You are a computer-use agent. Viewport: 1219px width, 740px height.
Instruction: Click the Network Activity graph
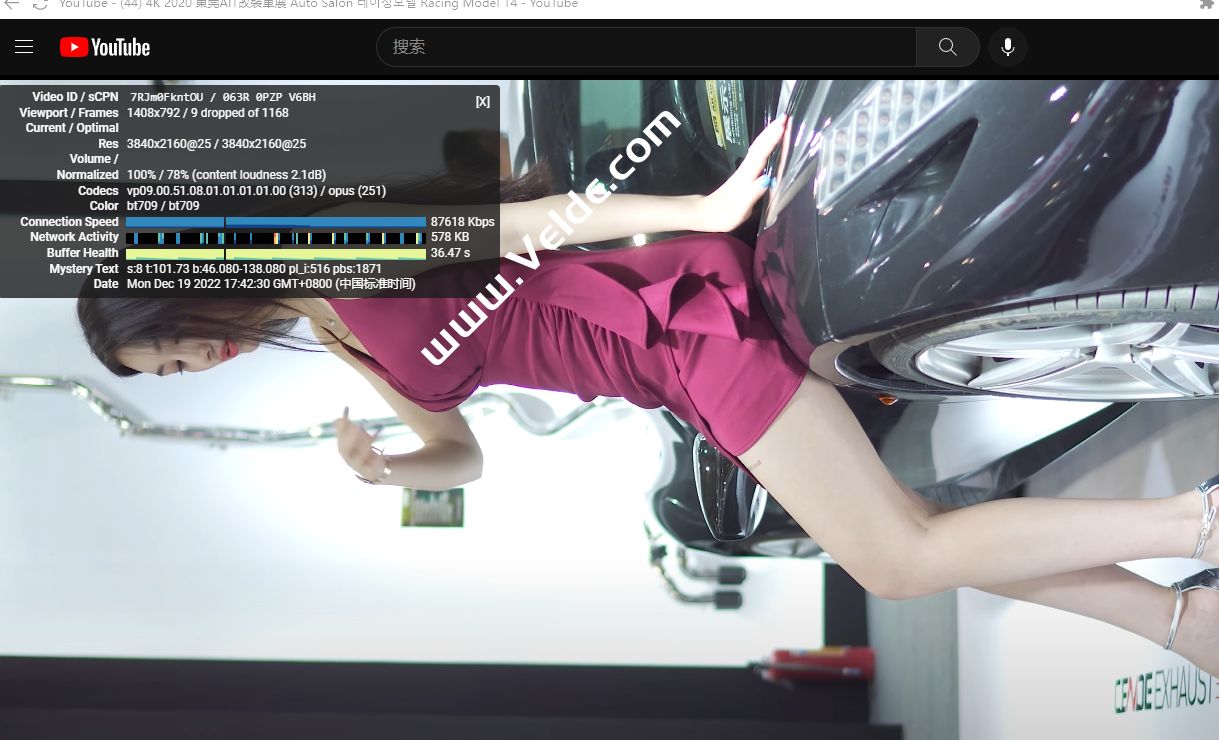tap(276, 238)
